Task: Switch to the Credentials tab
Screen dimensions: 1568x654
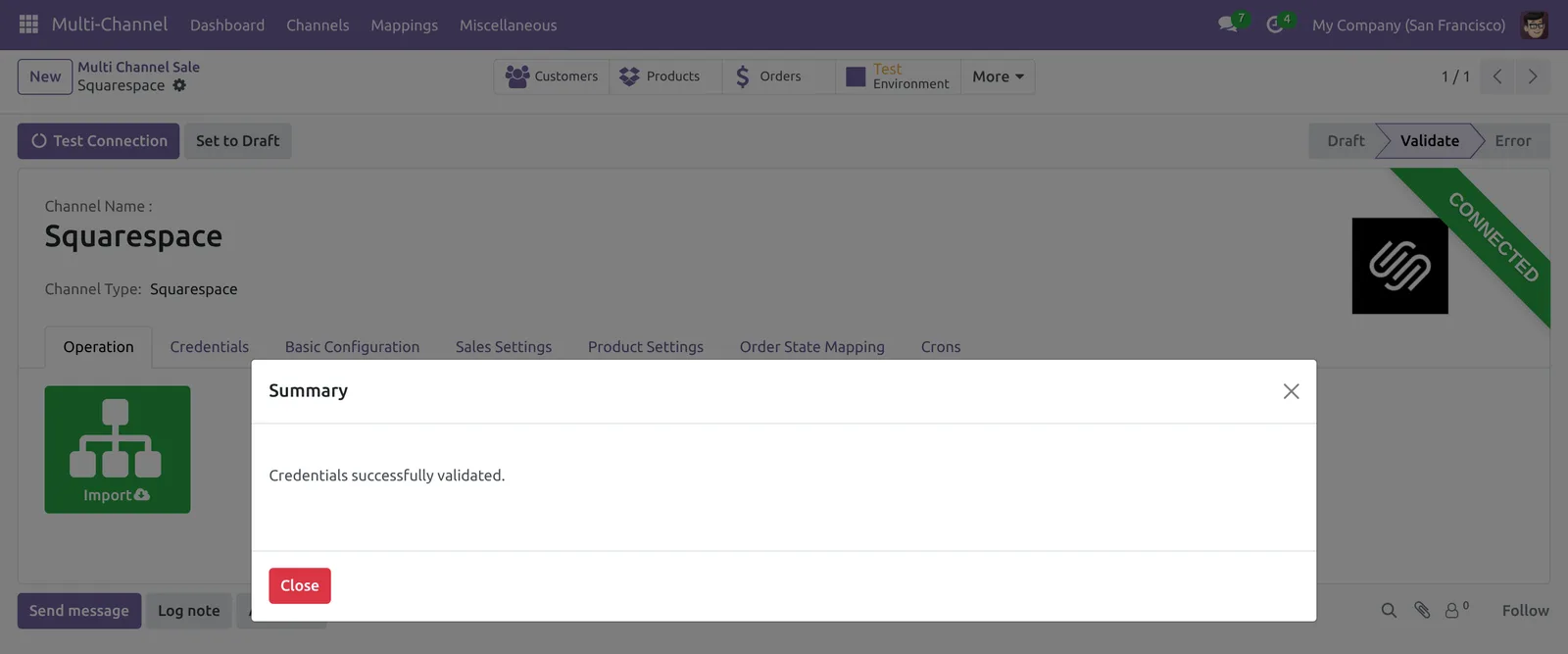Action: point(209,347)
